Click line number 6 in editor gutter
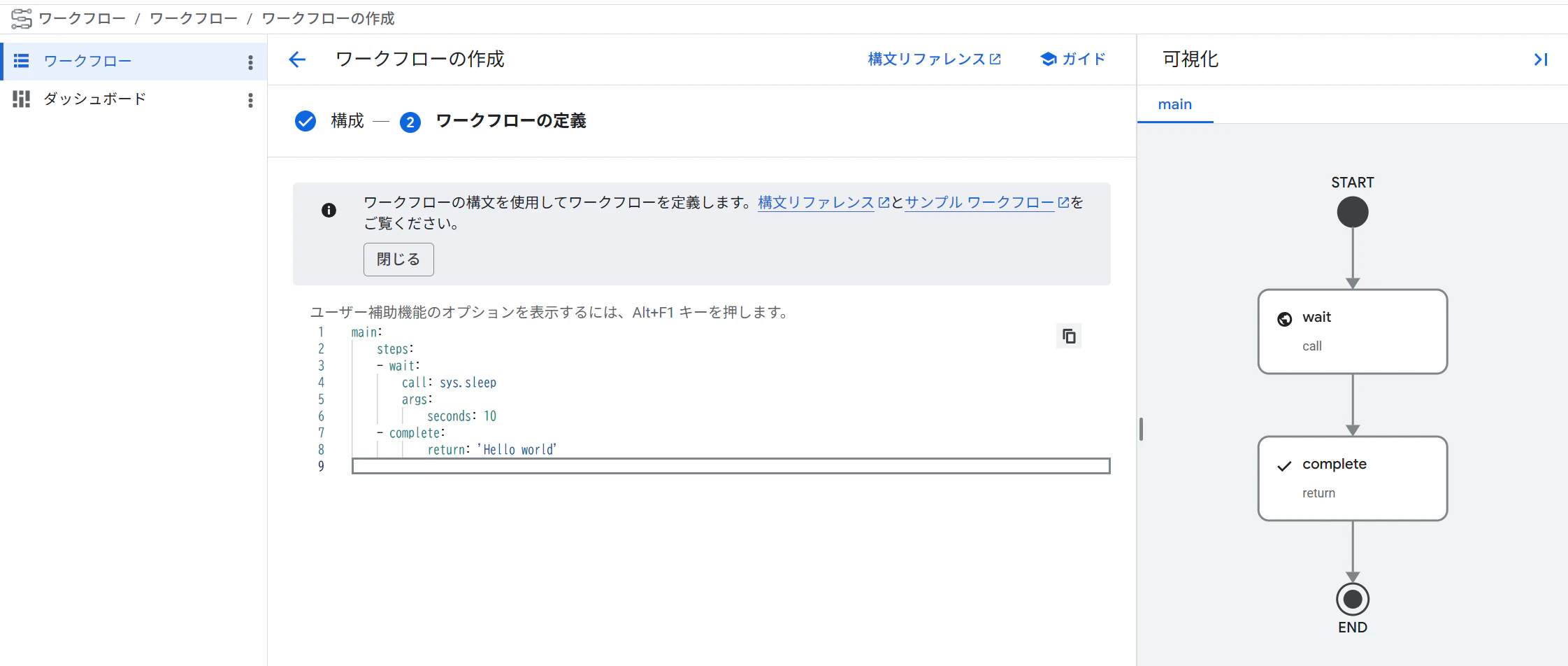This screenshot has height=666, width=1568. (321, 416)
